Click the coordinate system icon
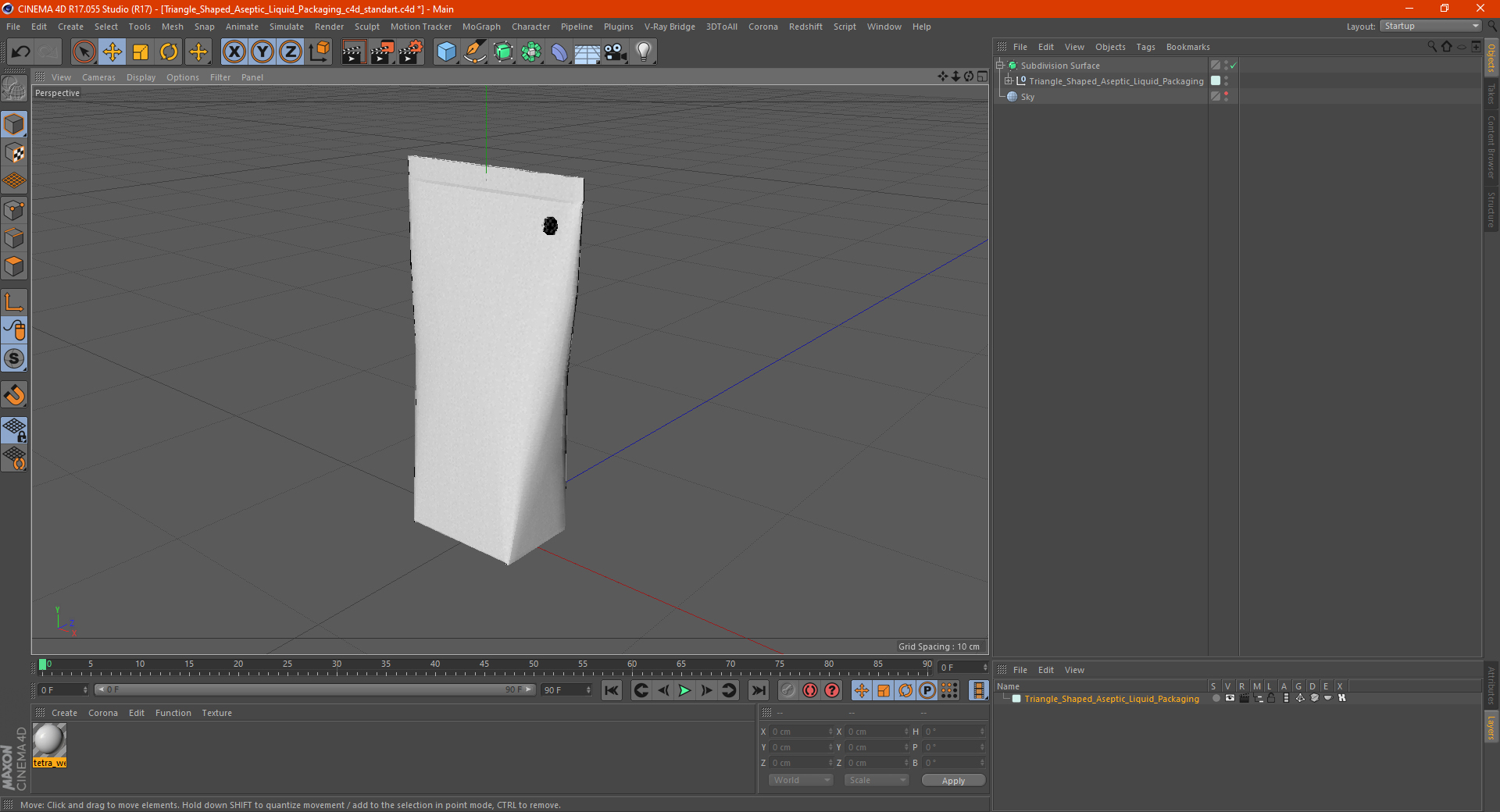 [319, 52]
